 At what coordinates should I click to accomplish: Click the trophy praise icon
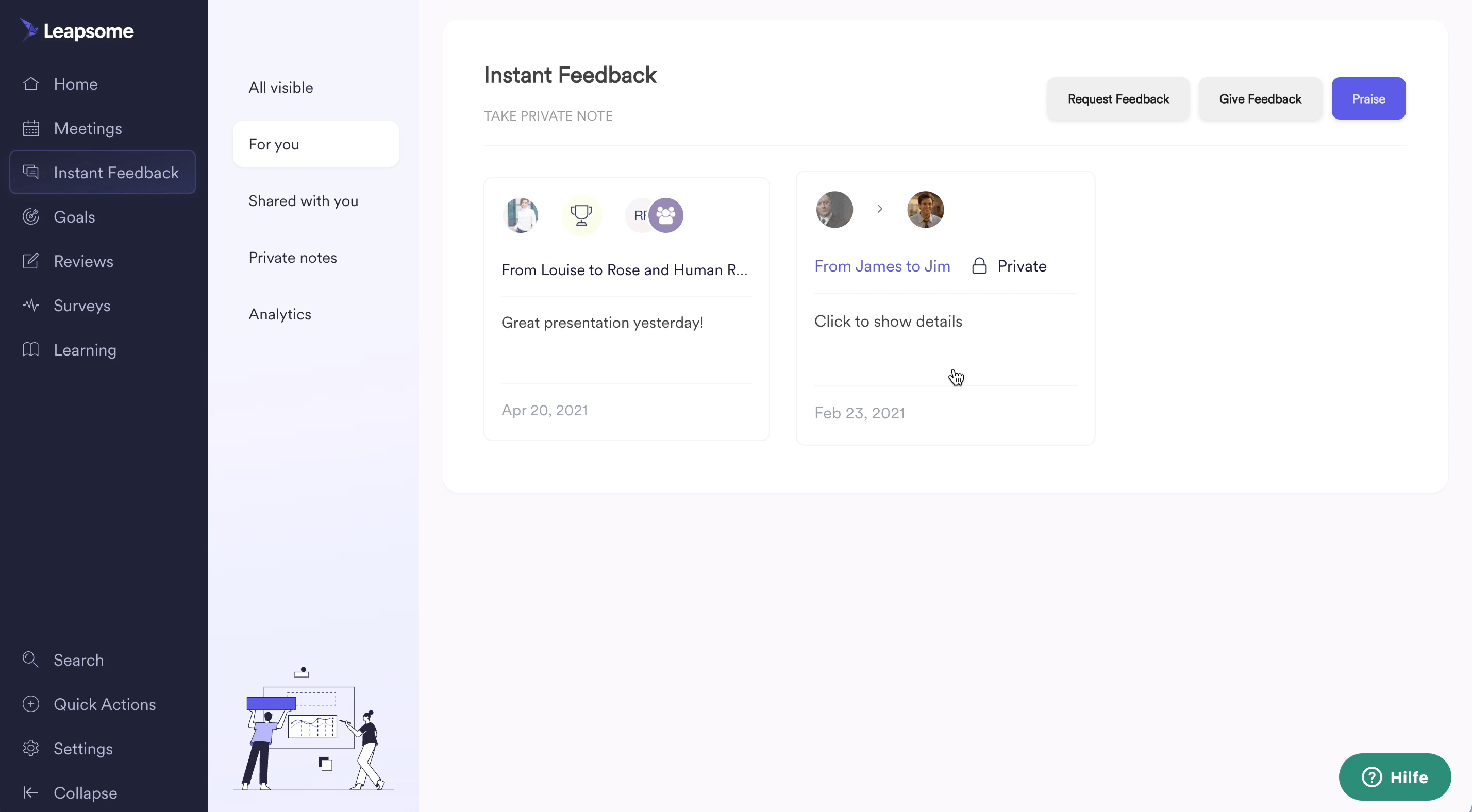tap(581, 215)
